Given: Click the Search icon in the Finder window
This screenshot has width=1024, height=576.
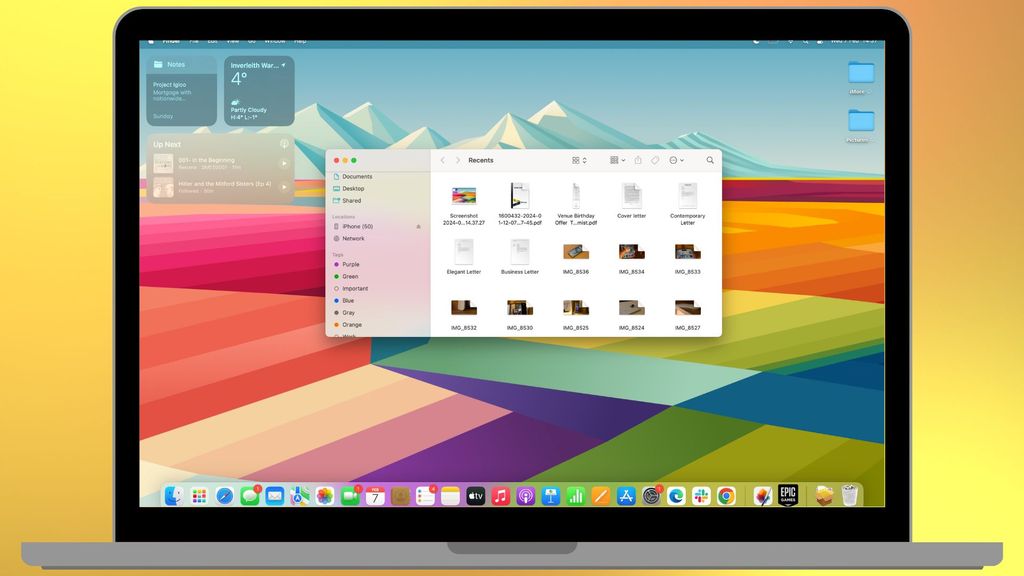Looking at the screenshot, I should pyautogui.click(x=710, y=160).
